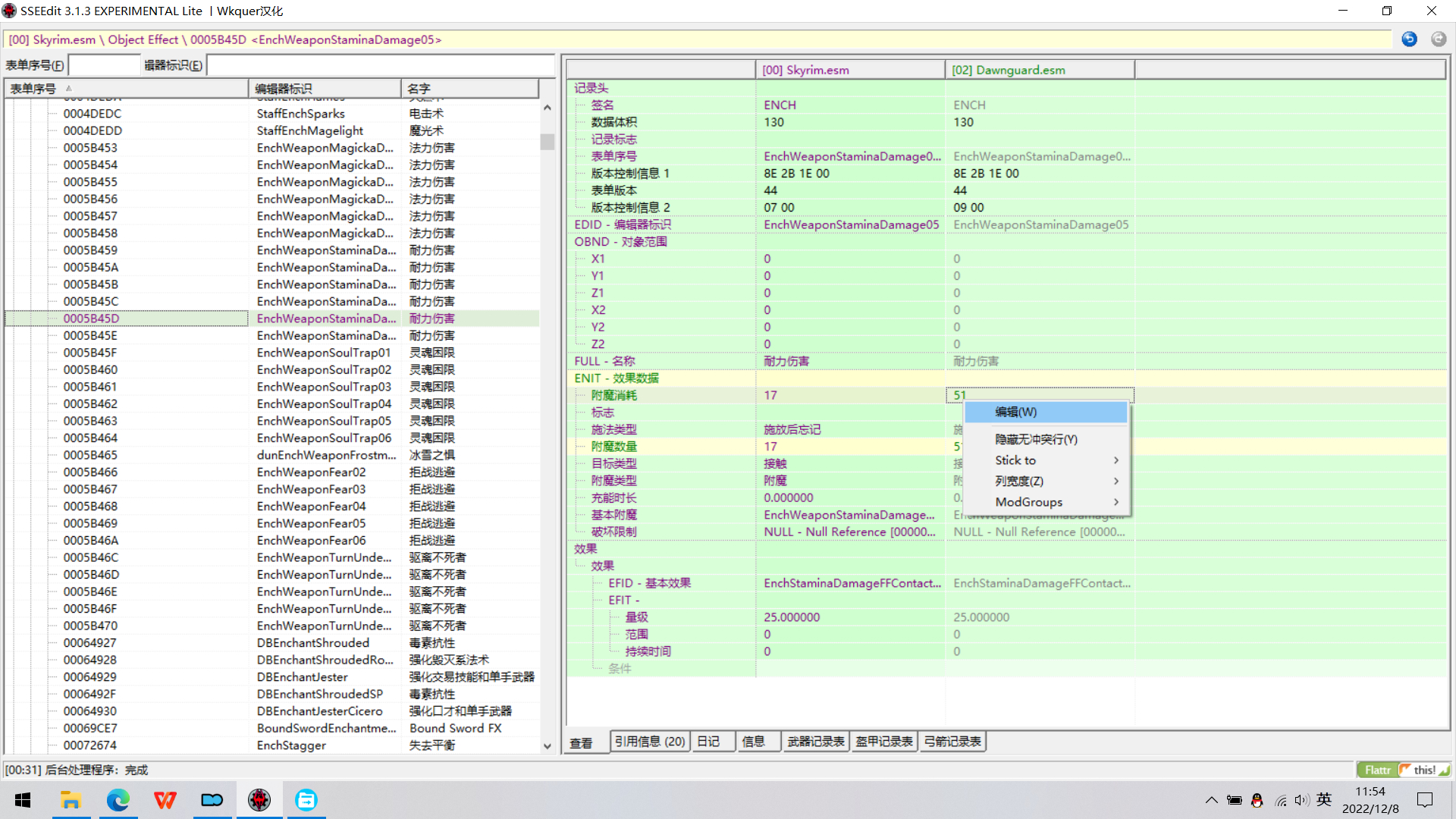Launch Microsoft Edge from the taskbar

pyautogui.click(x=118, y=800)
